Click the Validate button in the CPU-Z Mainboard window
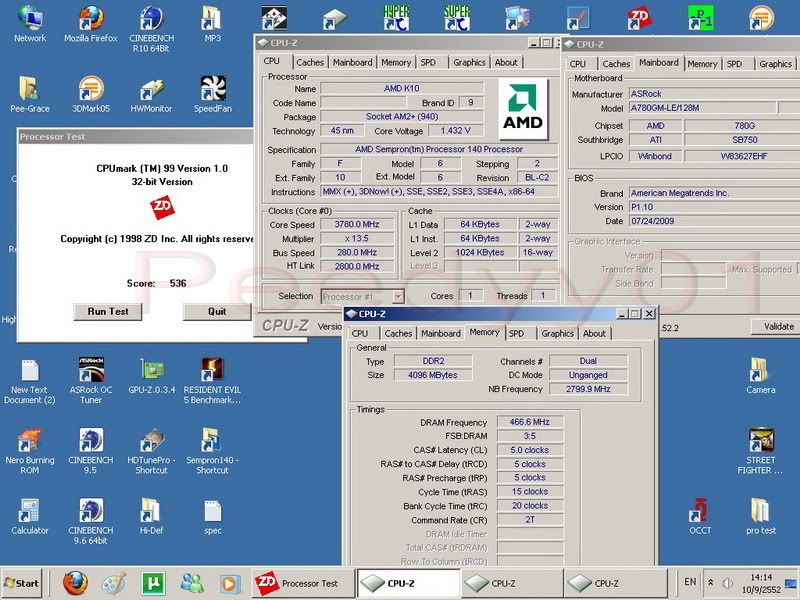This screenshot has height=600, width=800. [x=778, y=327]
